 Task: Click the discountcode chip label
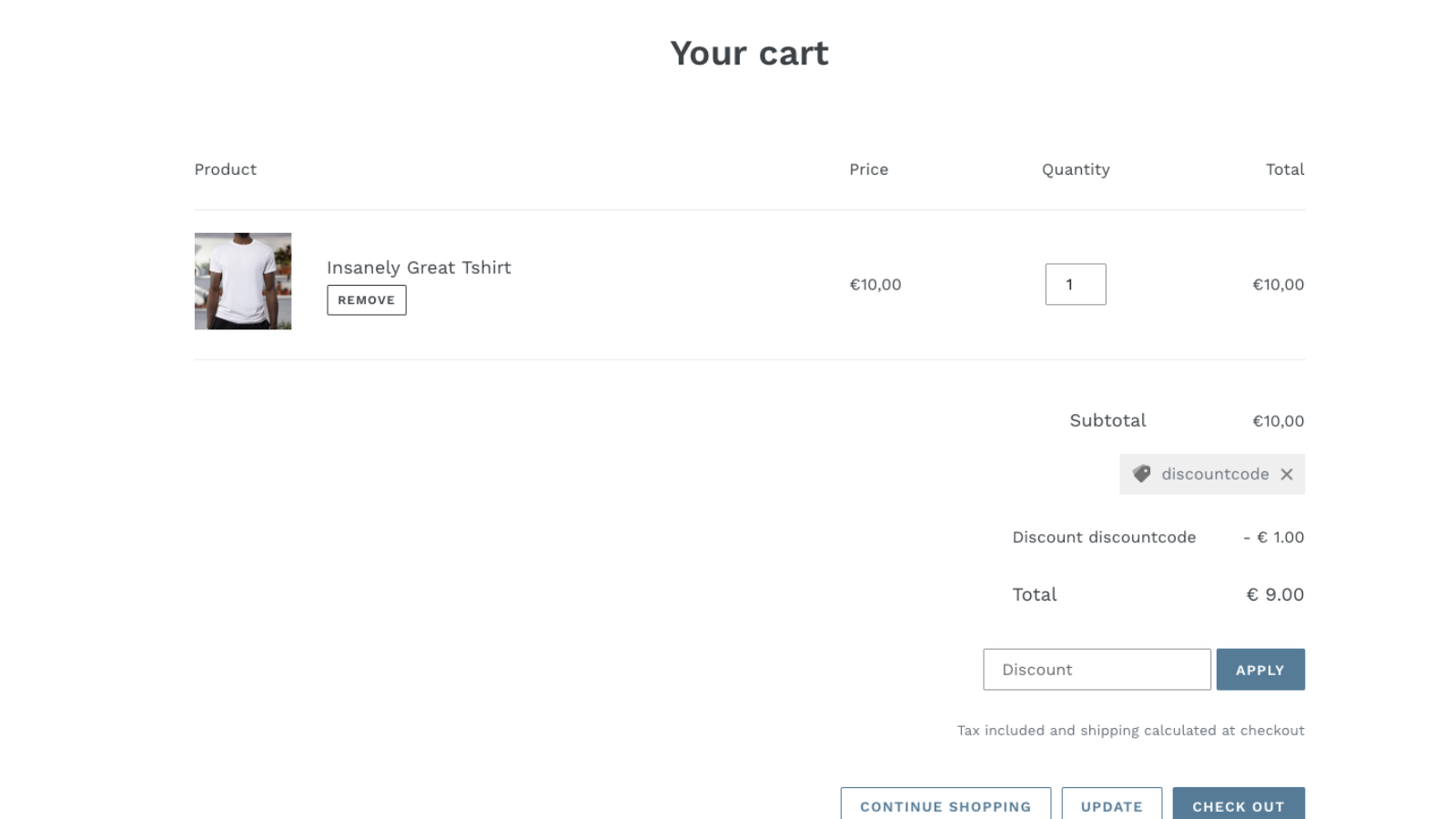(x=1215, y=474)
